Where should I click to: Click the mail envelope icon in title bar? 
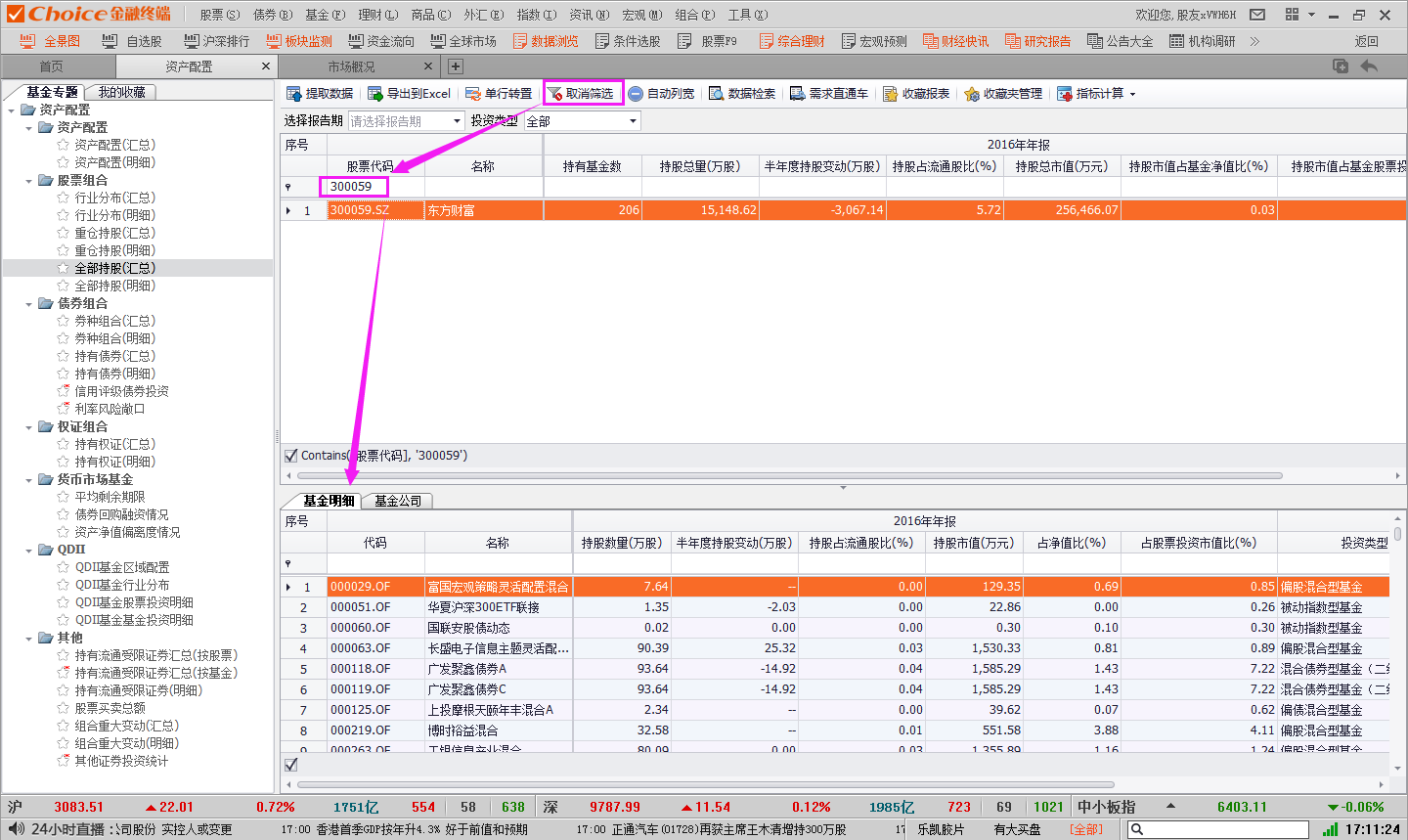[x=1257, y=15]
